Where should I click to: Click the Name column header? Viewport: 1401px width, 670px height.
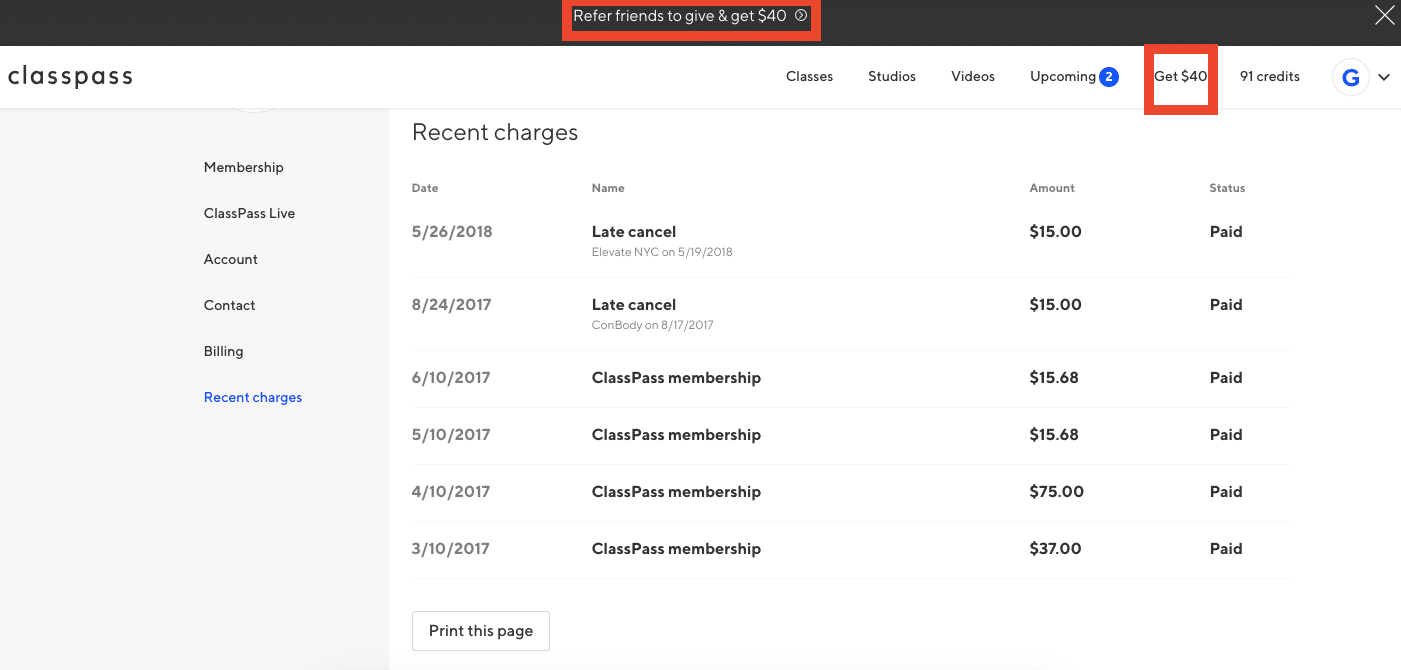(x=608, y=188)
